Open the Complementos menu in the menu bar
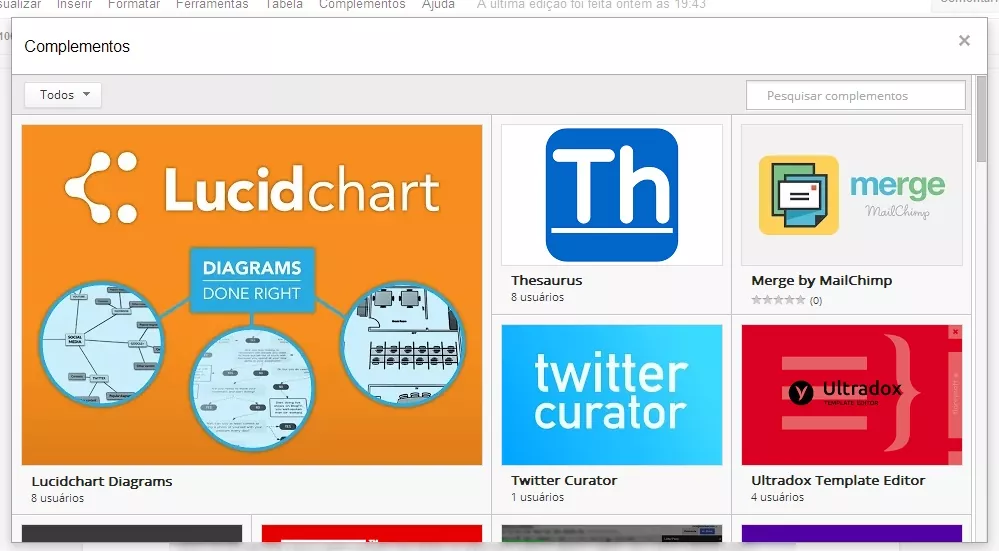The width and height of the screenshot is (999, 551). point(362,4)
